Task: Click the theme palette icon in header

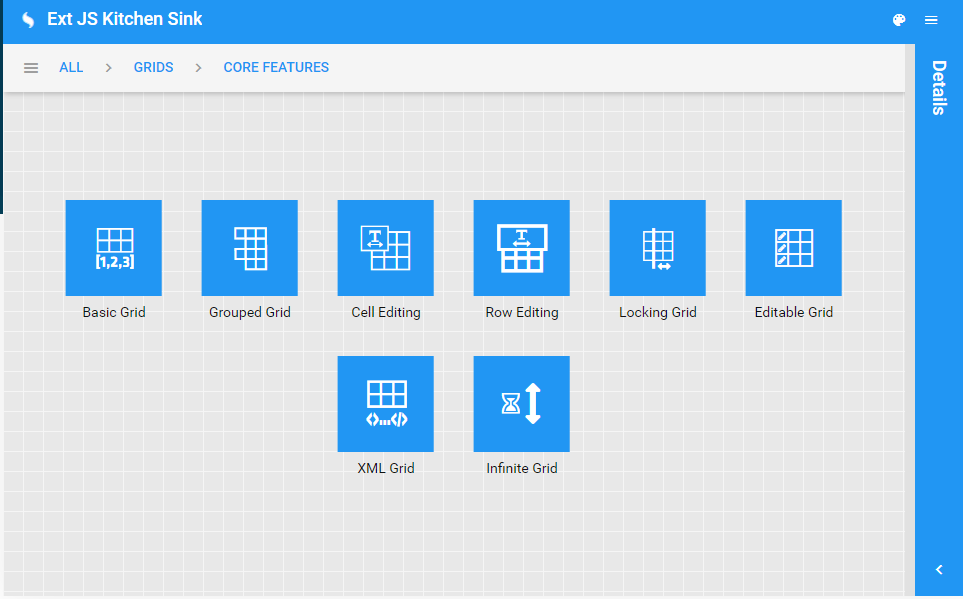Action: 899,20
